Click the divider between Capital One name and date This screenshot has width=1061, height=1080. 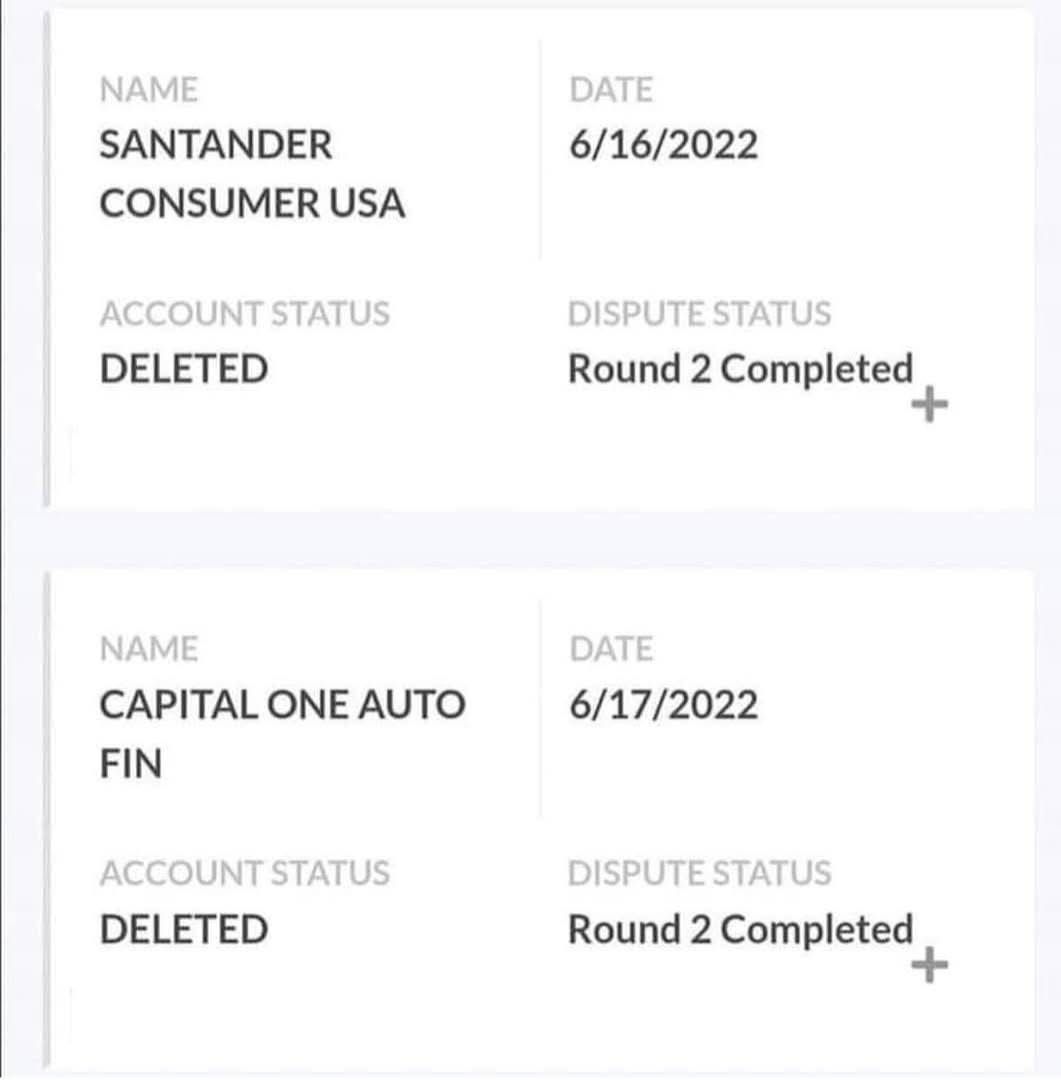(540, 710)
